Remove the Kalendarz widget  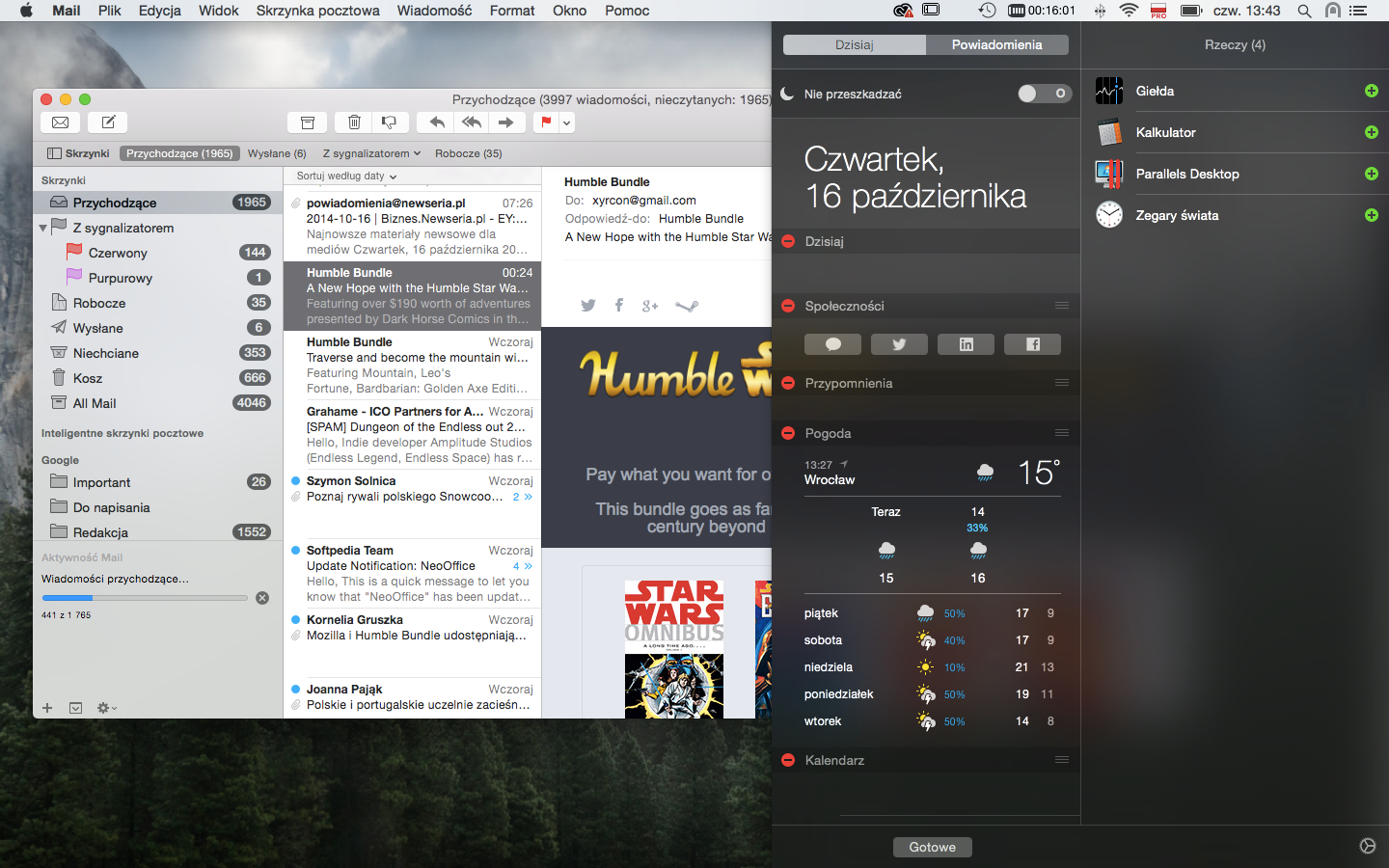(788, 760)
